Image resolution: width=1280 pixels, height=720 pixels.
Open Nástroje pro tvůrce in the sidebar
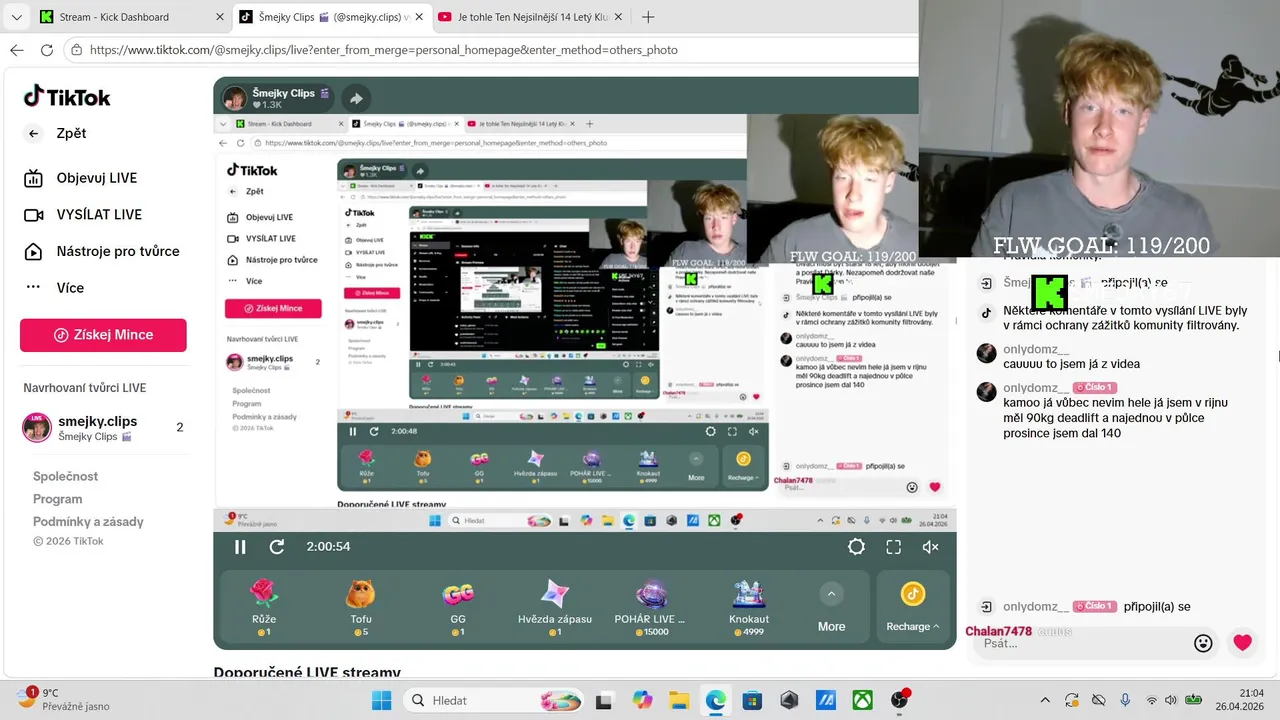(103, 251)
